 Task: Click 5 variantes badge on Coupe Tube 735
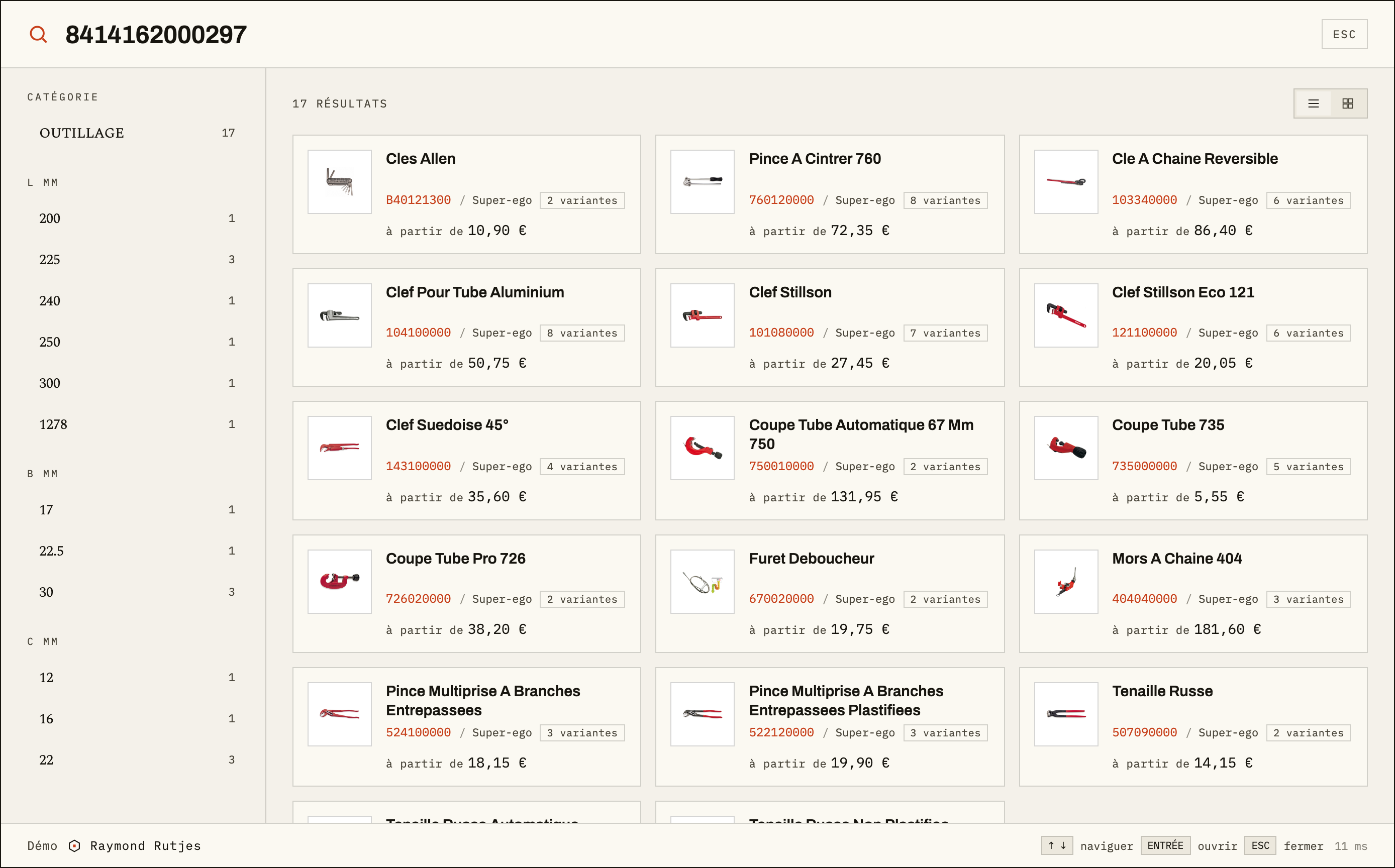[x=1308, y=467]
